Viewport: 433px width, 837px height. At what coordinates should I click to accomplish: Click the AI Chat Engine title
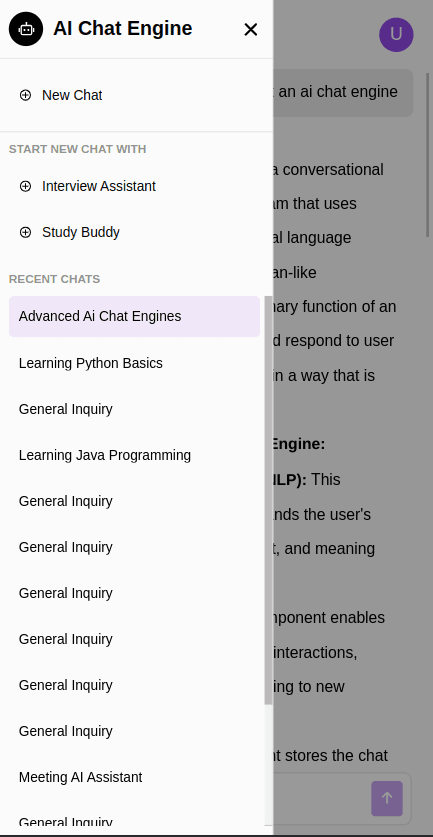[x=123, y=28]
